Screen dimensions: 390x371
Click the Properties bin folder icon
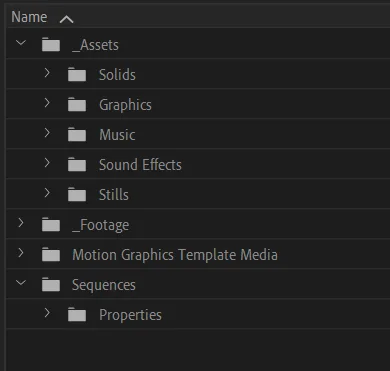point(77,315)
